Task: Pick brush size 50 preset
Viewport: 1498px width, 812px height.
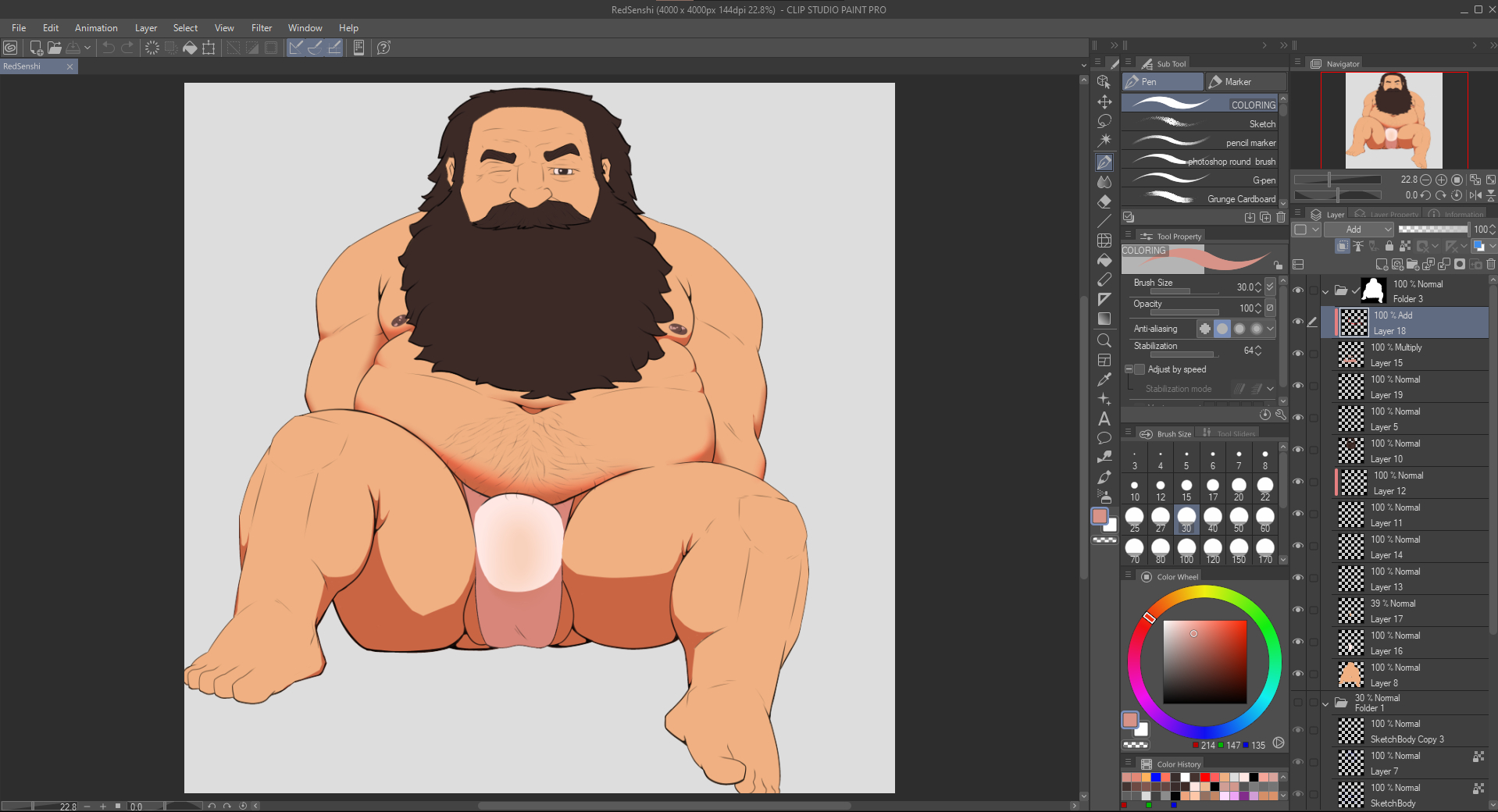Action: [1239, 518]
